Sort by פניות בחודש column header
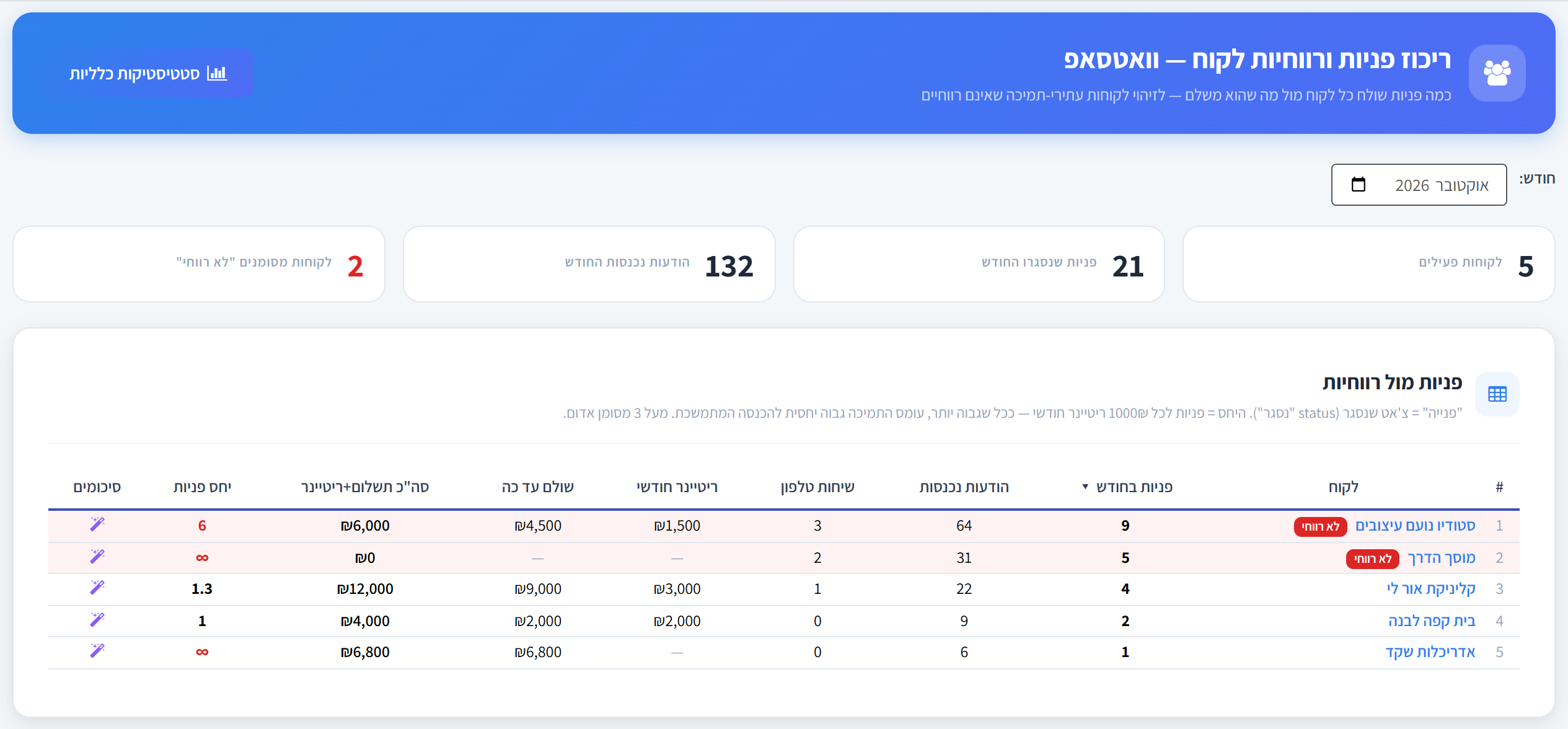Image resolution: width=1568 pixels, height=729 pixels. 1127,487
